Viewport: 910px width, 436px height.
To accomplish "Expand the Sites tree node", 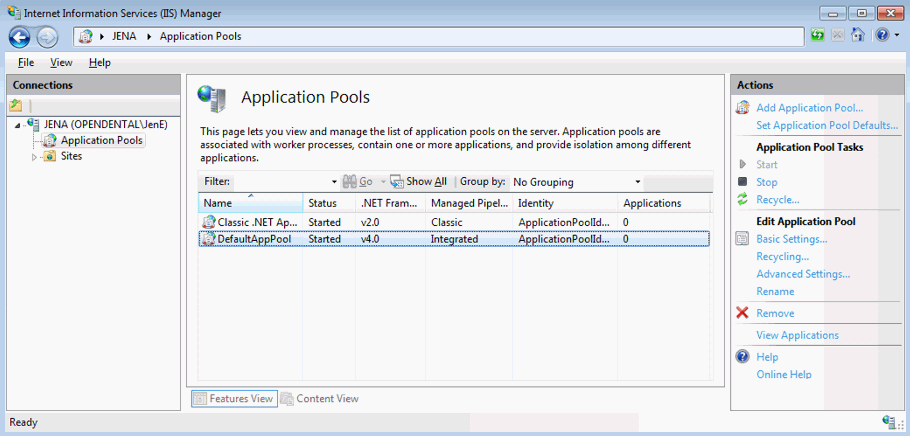I will coord(34,157).
